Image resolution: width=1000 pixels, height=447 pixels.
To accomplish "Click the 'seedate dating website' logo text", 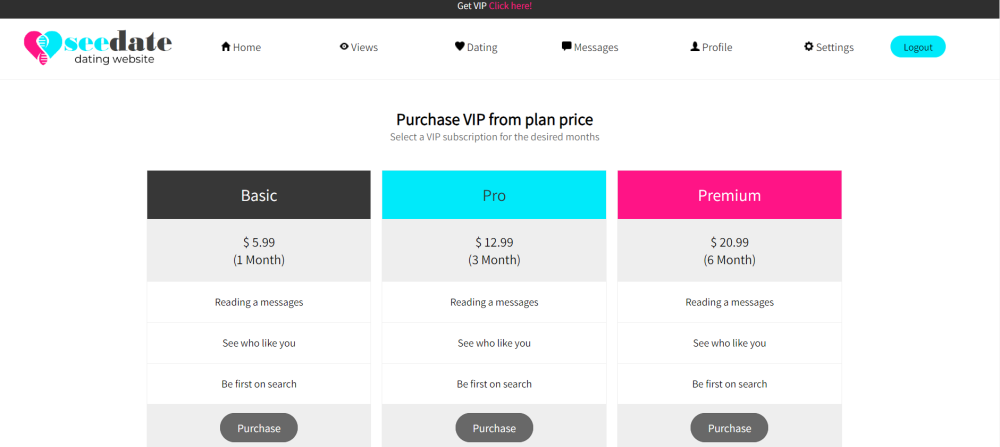I will pyautogui.click(x=118, y=48).
